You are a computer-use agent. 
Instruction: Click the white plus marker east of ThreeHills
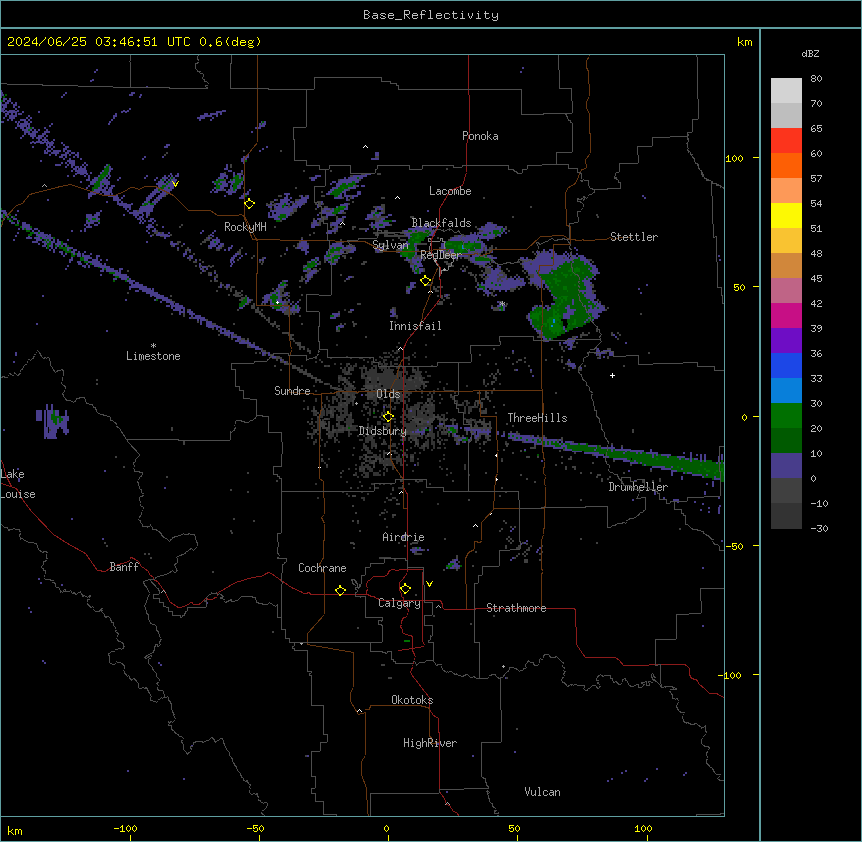pos(612,375)
